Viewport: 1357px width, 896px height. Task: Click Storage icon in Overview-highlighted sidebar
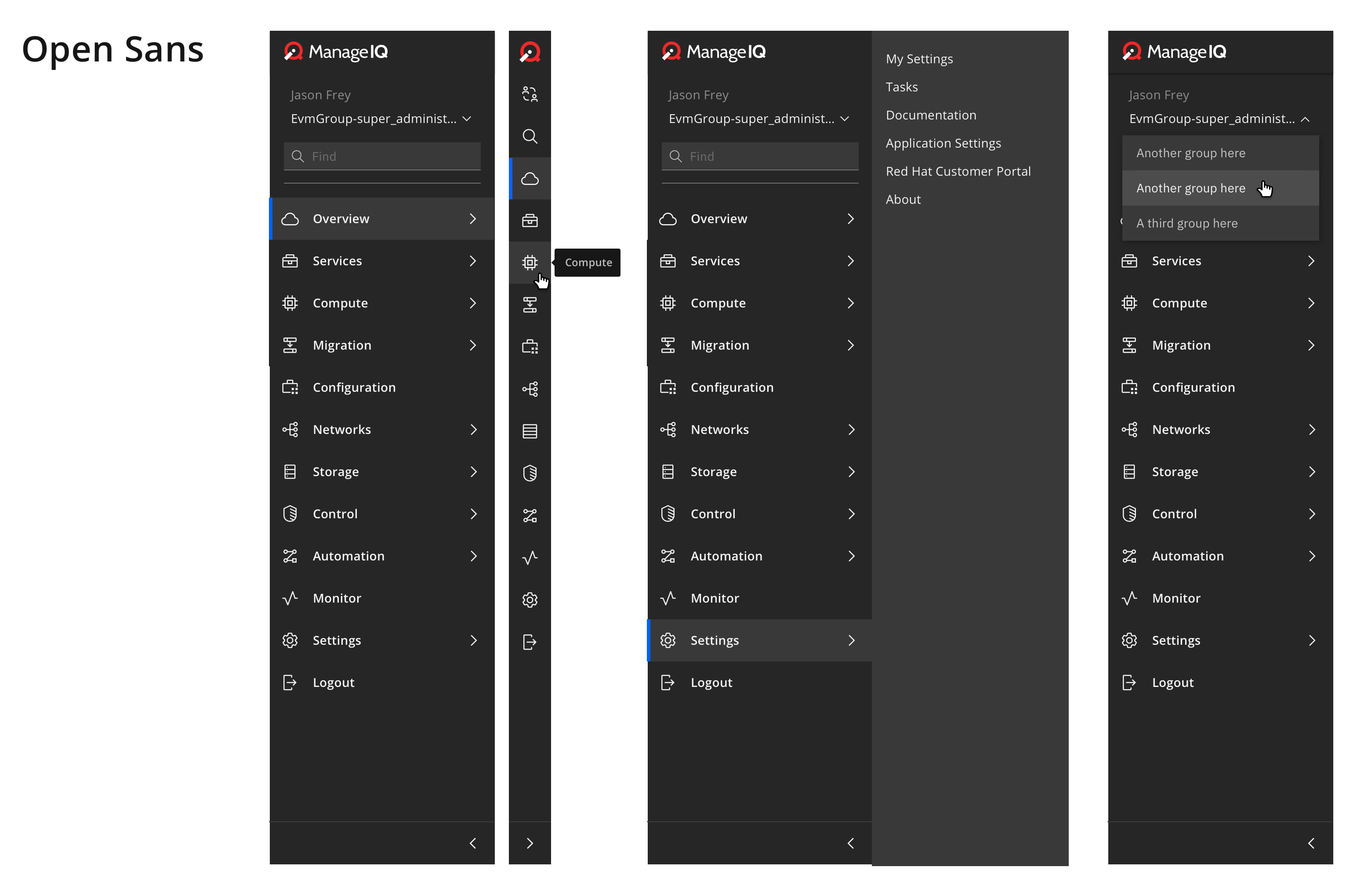(x=290, y=471)
